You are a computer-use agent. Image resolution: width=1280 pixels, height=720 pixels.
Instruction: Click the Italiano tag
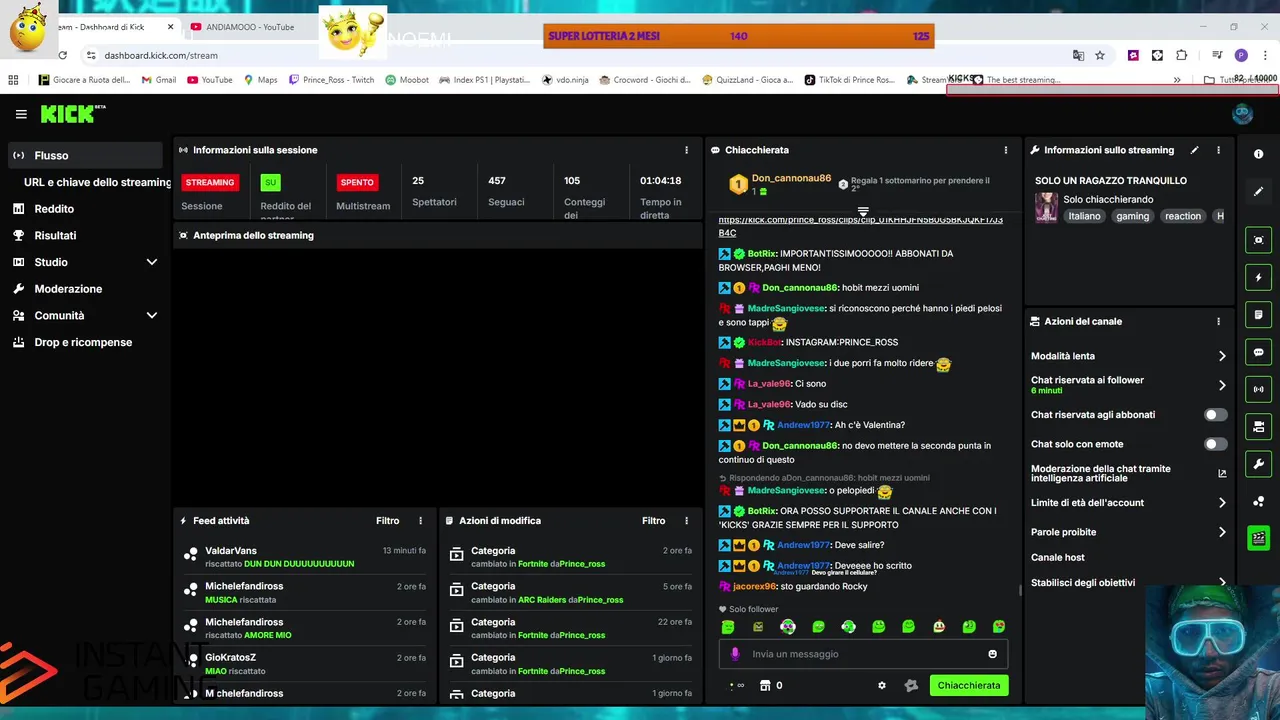click(1084, 216)
